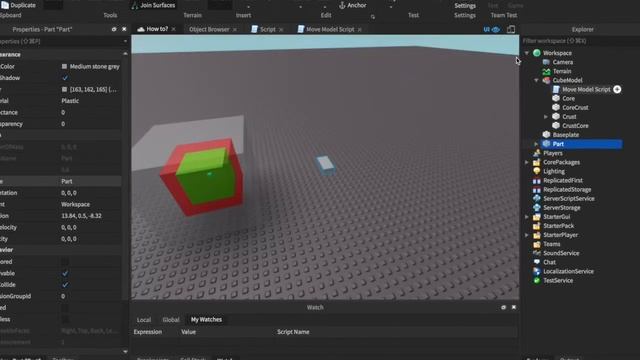Click the Filter Properties search field
The height and width of the screenshot is (360, 640).
(x=60, y=41)
